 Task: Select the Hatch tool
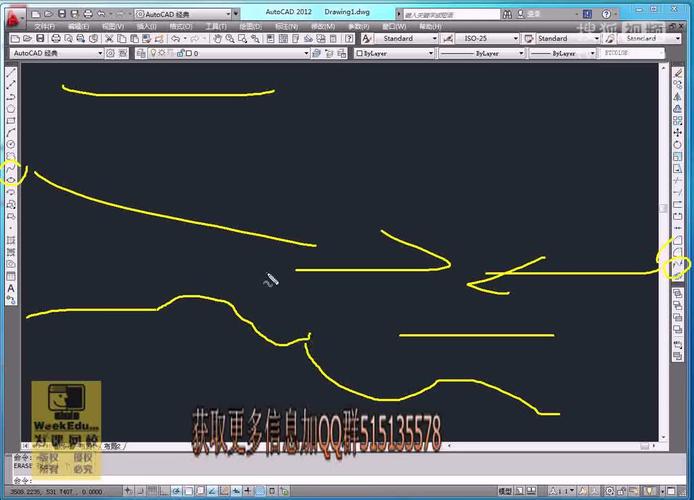pyautogui.click(x=11, y=240)
